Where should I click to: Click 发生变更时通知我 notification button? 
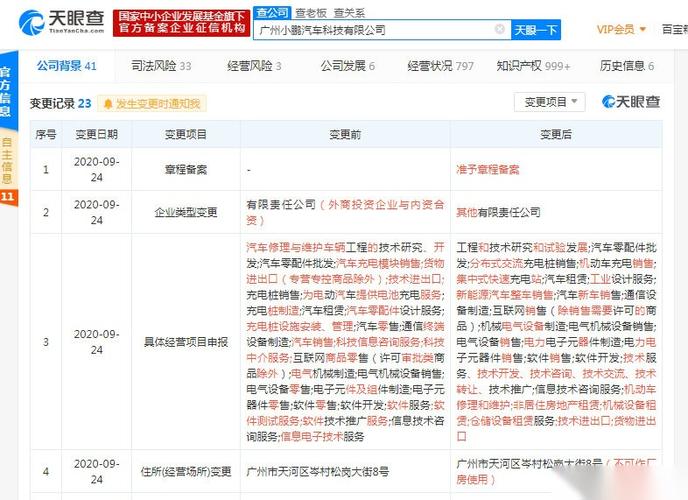[152, 104]
